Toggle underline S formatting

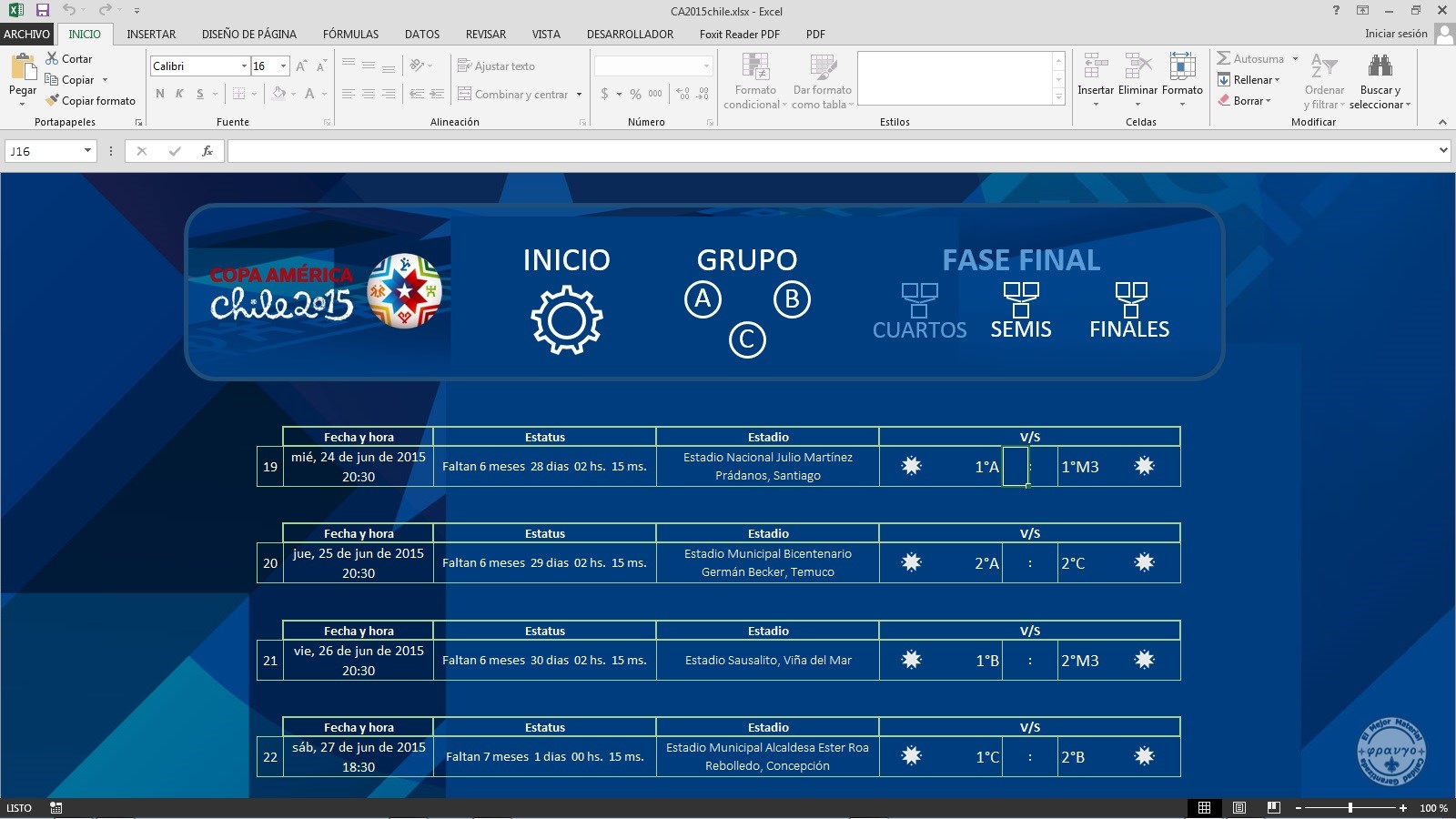coord(200,94)
